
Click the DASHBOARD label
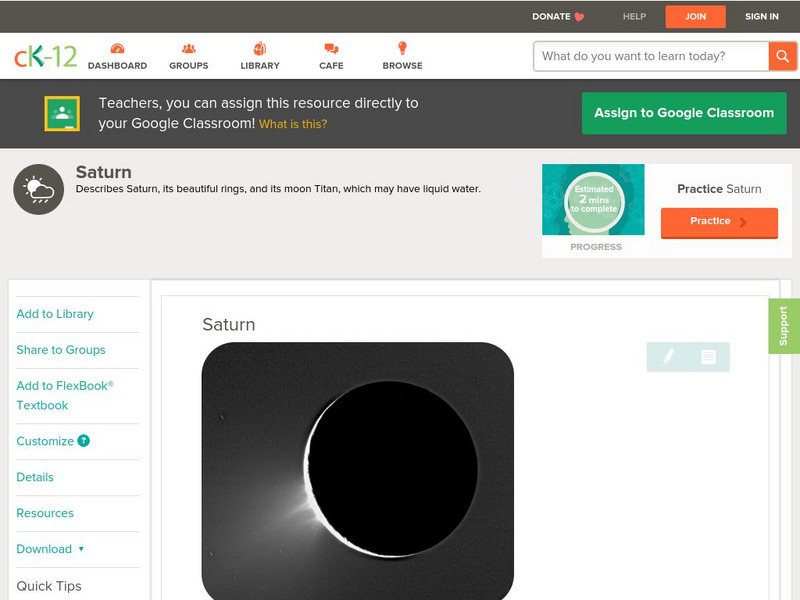[117, 66]
